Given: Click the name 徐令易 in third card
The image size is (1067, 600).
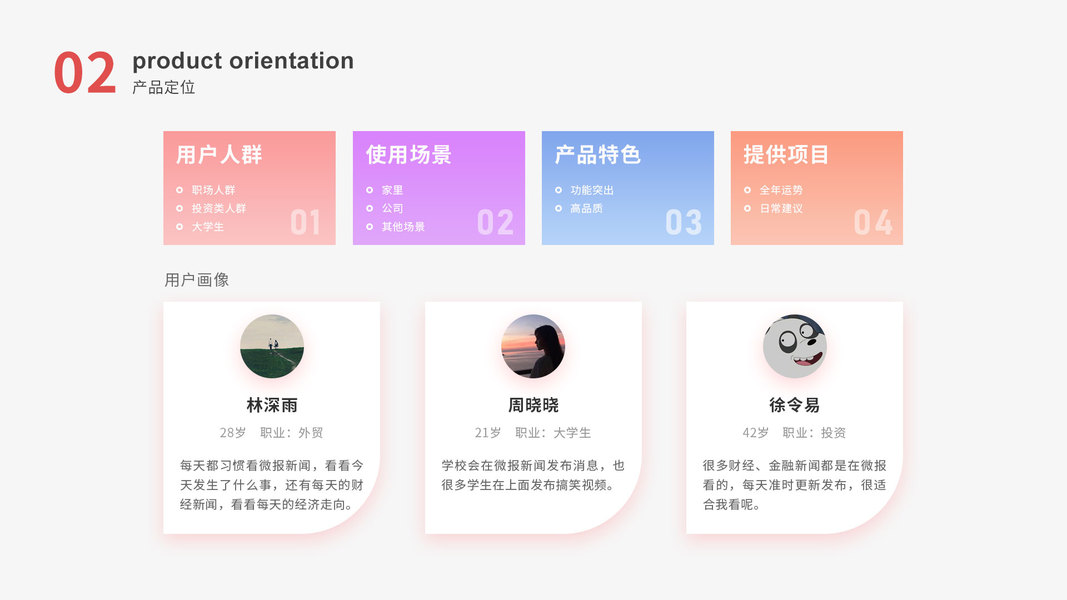Looking at the screenshot, I should [x=795, y=405].
